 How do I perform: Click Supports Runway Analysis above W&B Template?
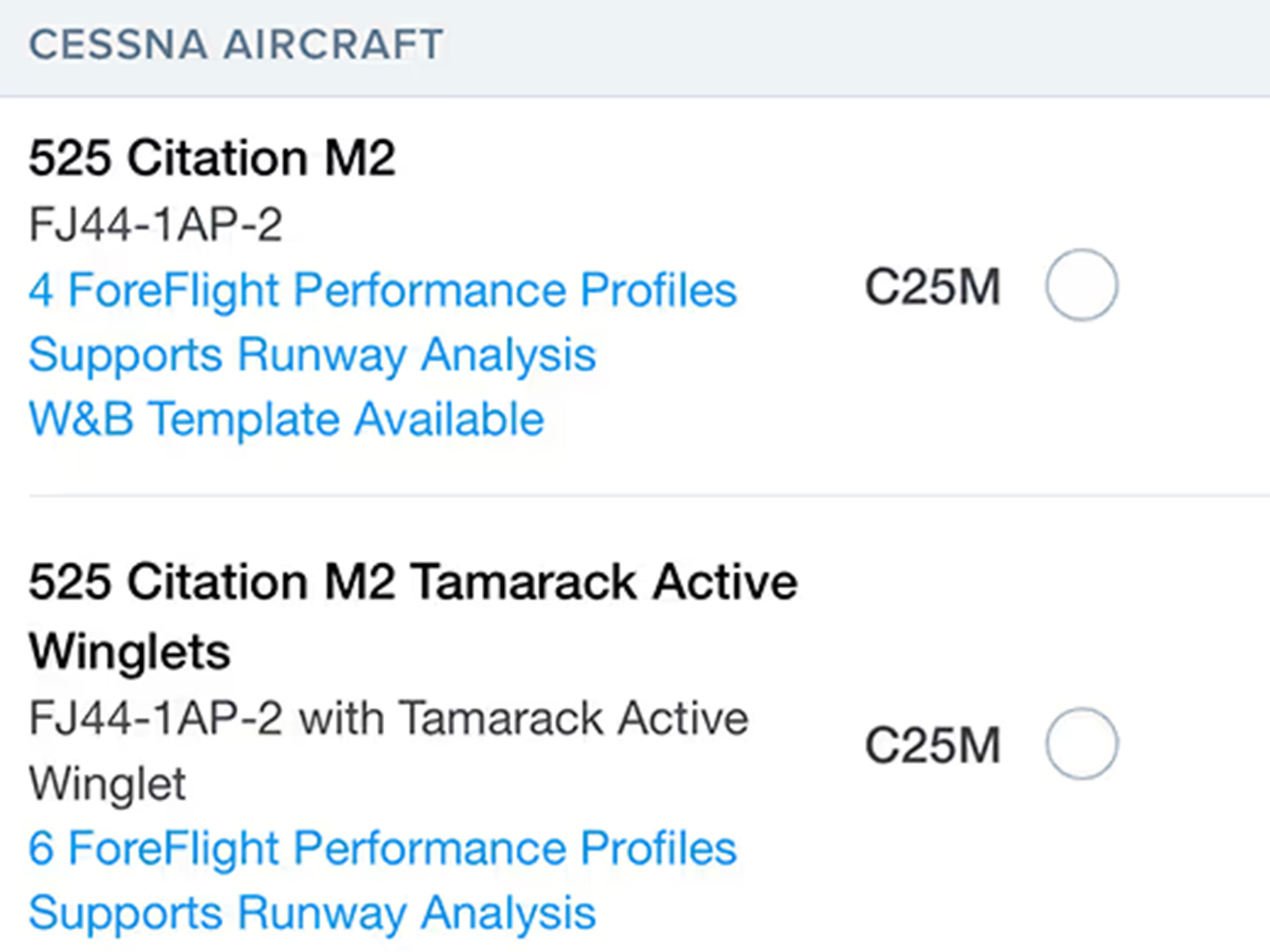pos(312,355)
